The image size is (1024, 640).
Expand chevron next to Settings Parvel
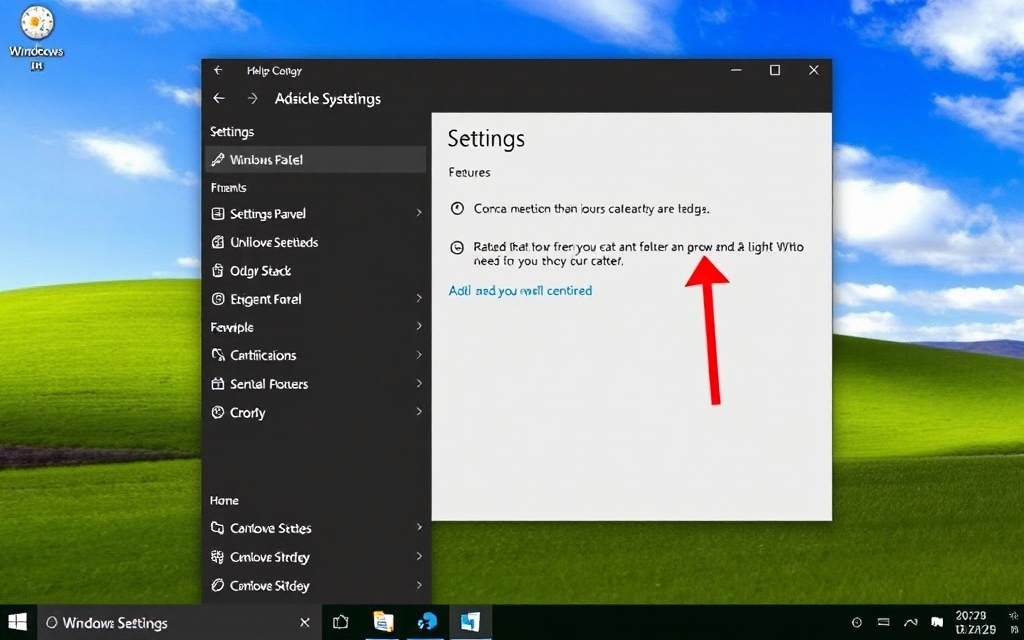click(x=419, y=213)
